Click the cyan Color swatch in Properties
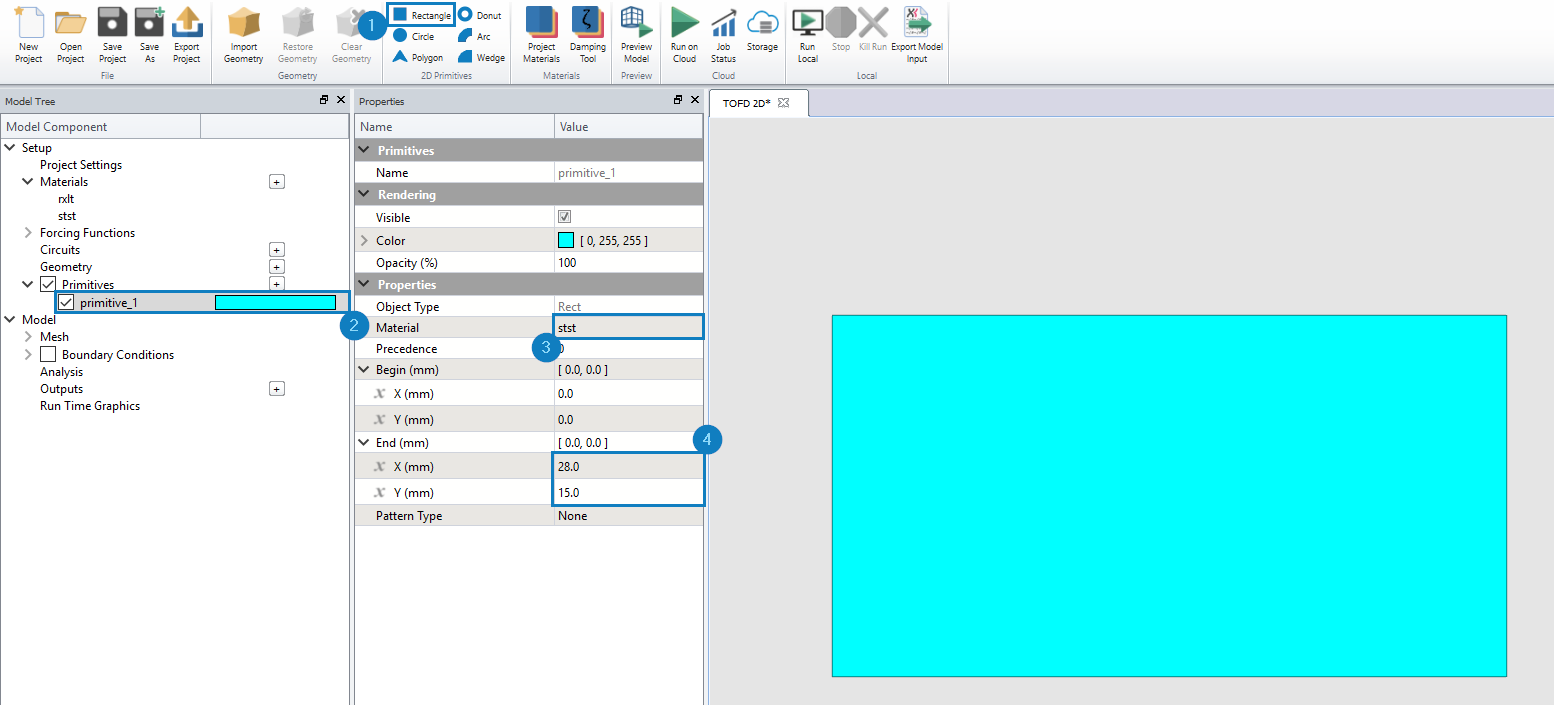Viewport: 1554px width, 705px height. [x=566, y=240]
